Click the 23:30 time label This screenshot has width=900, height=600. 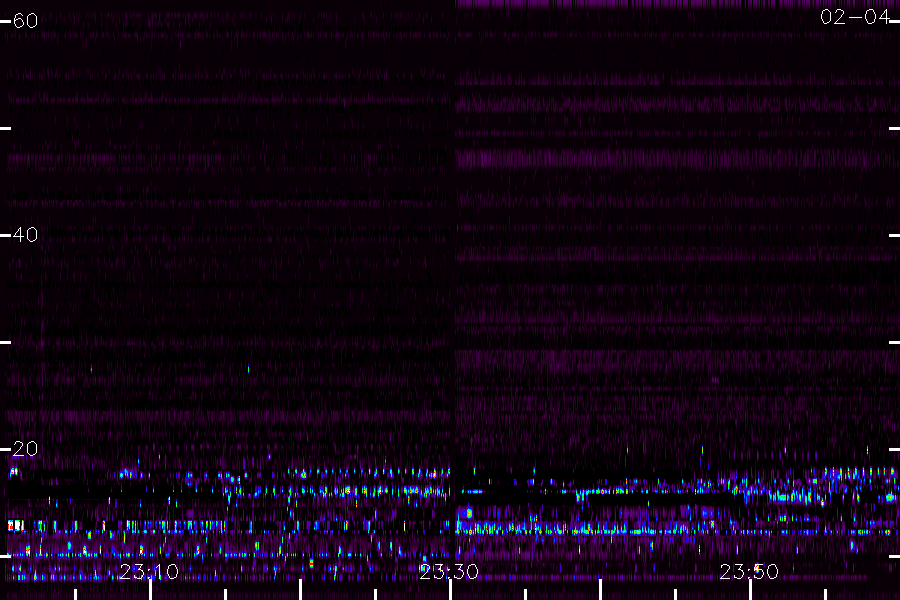(449, 572)
